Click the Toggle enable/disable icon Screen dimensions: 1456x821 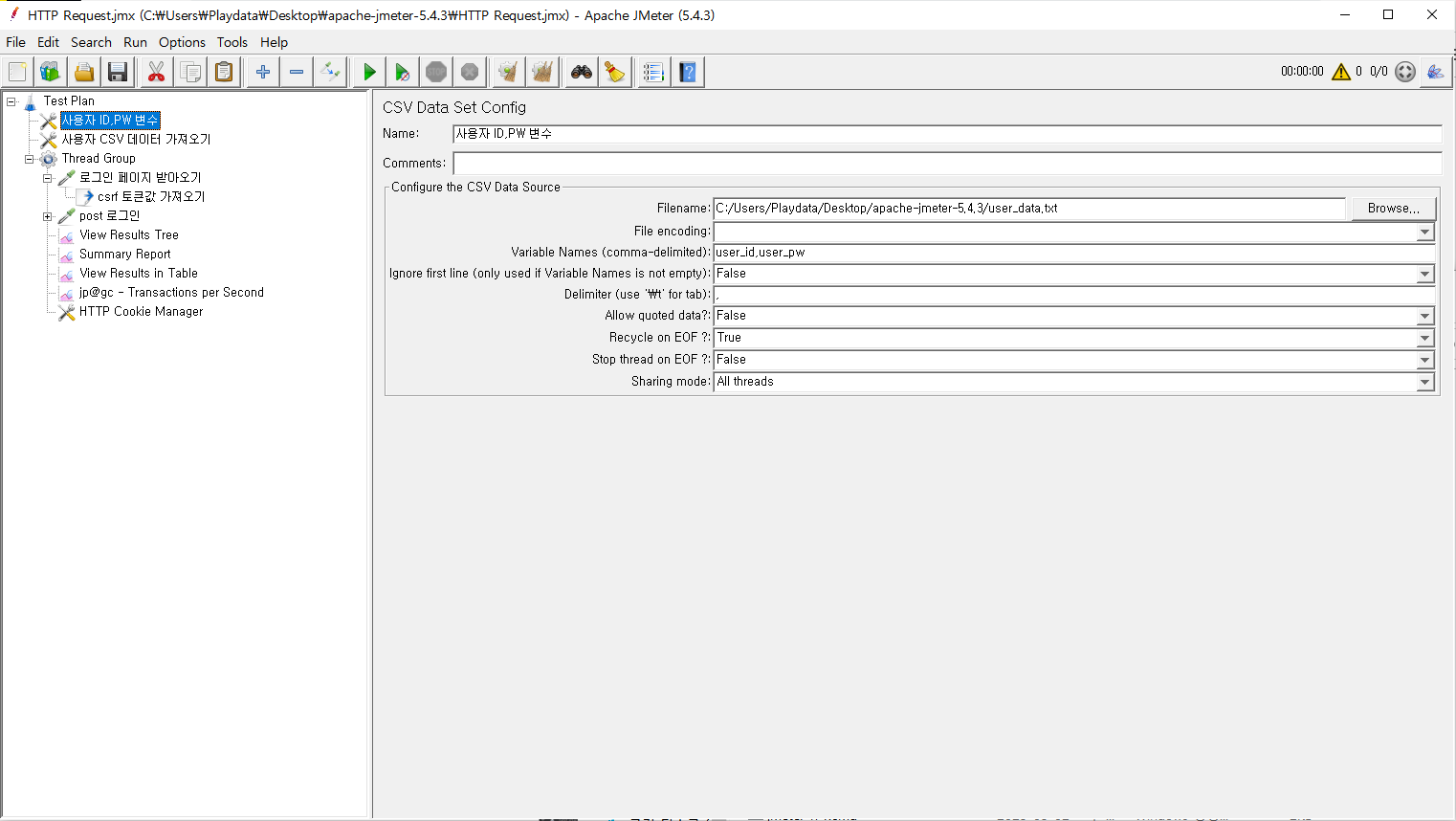[x=330, y=72]
